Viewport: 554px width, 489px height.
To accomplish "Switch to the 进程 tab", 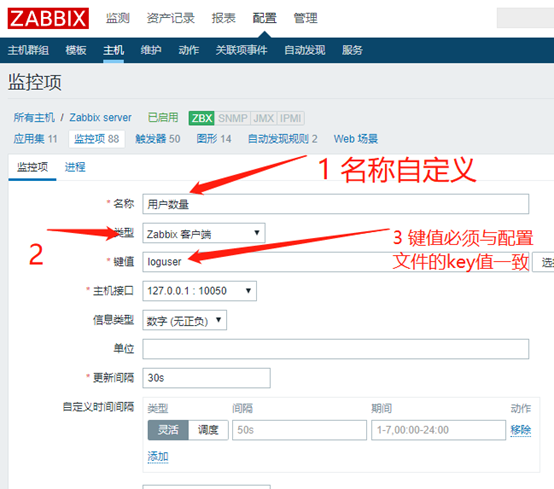I will (75, 167).
